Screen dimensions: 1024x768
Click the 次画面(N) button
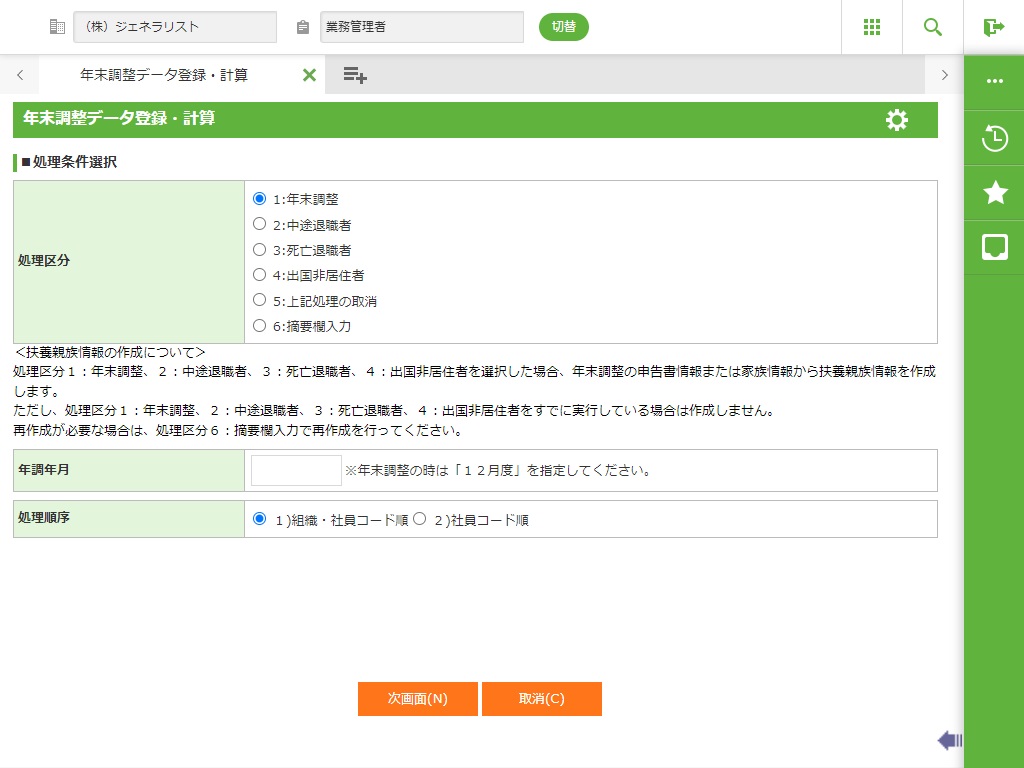click(417, 699)
